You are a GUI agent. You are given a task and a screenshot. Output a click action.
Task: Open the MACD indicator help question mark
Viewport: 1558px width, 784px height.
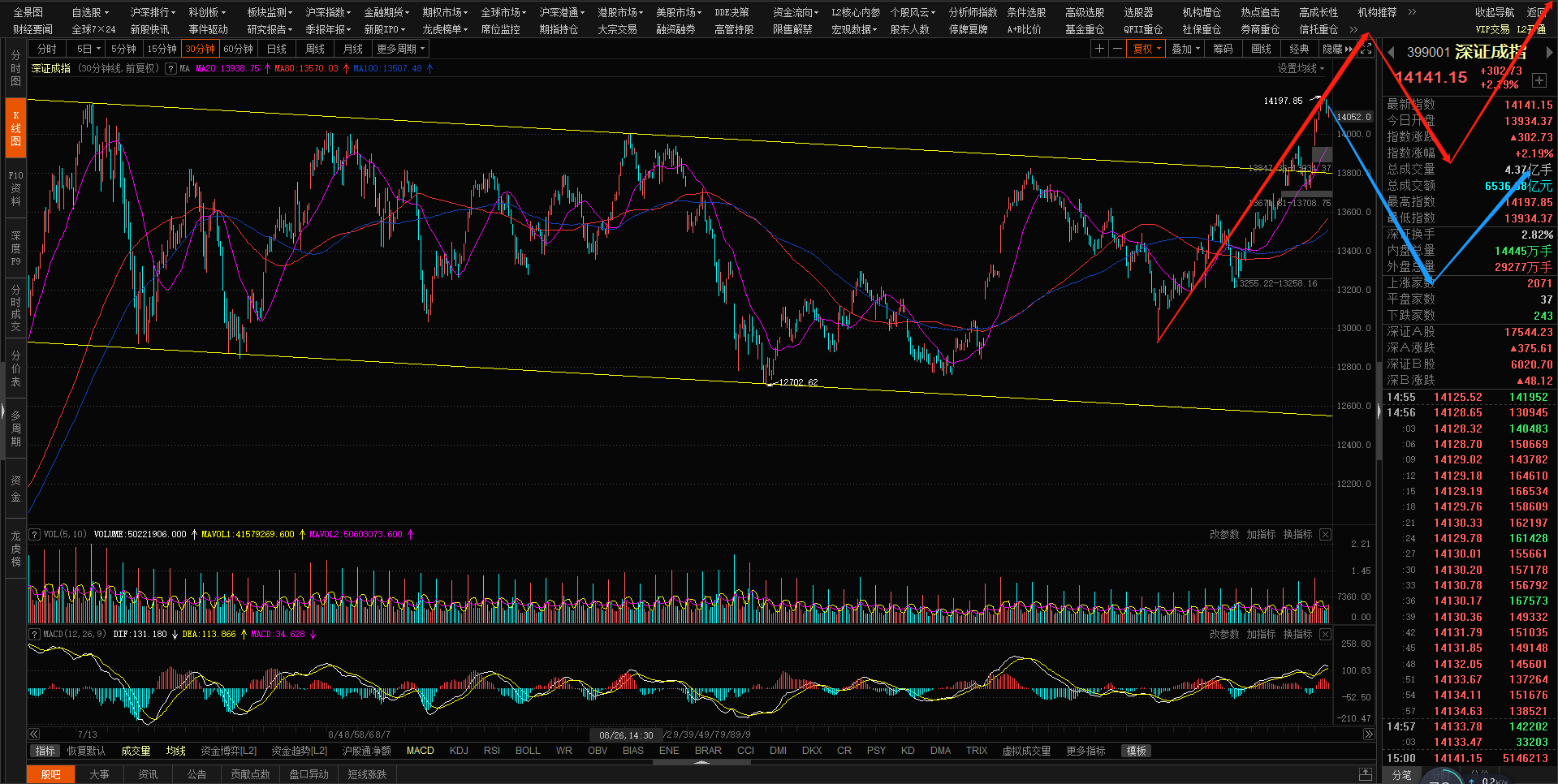pos(34,634)
